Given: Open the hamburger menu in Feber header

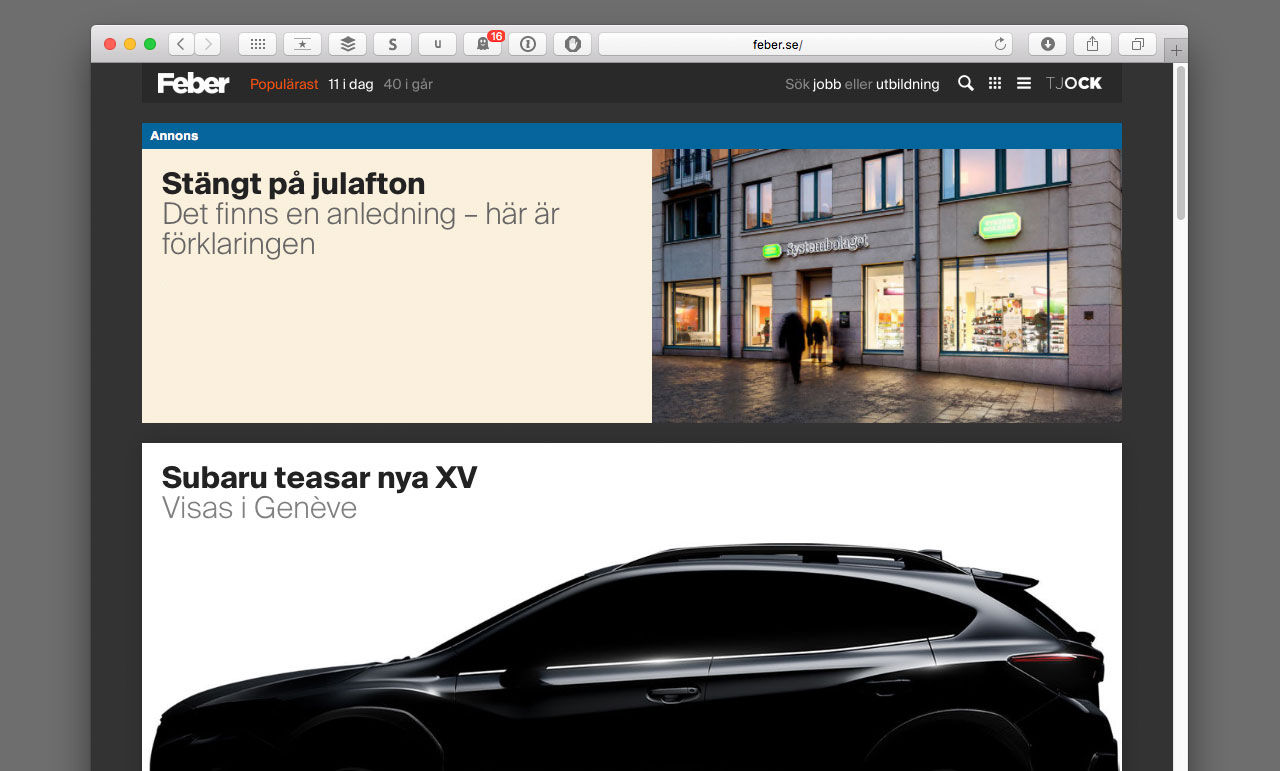Looking at the screenshot, I should (x=1024, y=84).
